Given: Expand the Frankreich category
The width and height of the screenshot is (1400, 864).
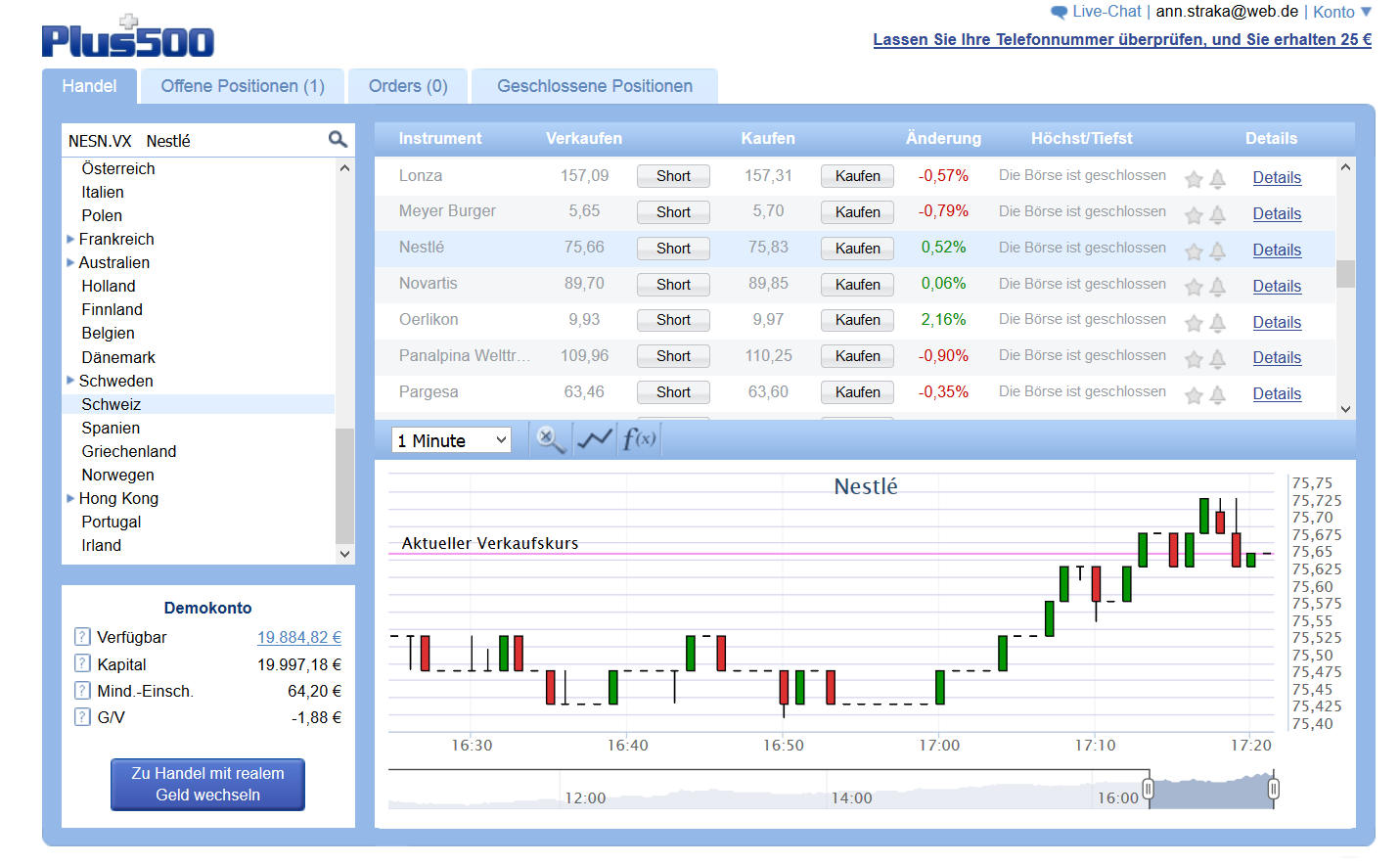Looking at the screenshot, I should 70,239.
